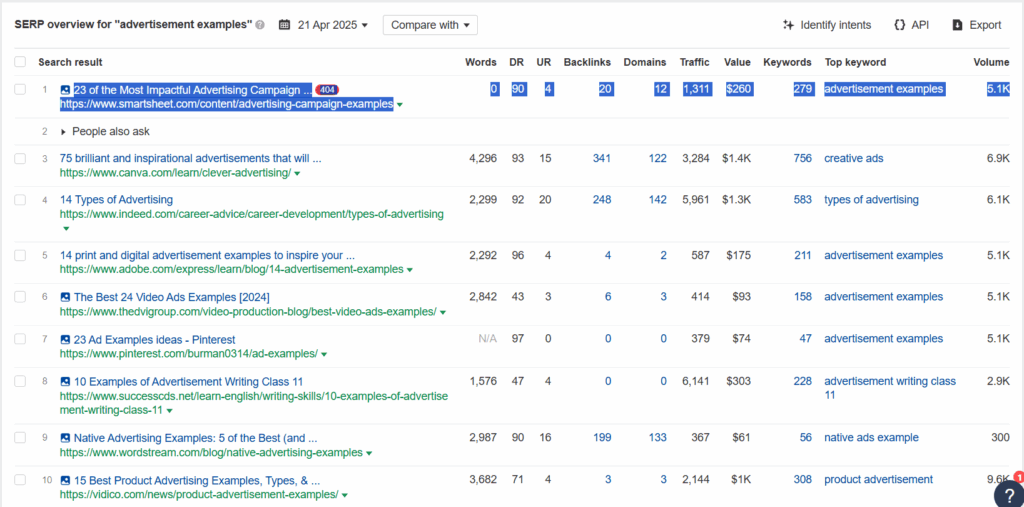Open the URL dropdown arrow for vidico.com

[x=345, y=495]
